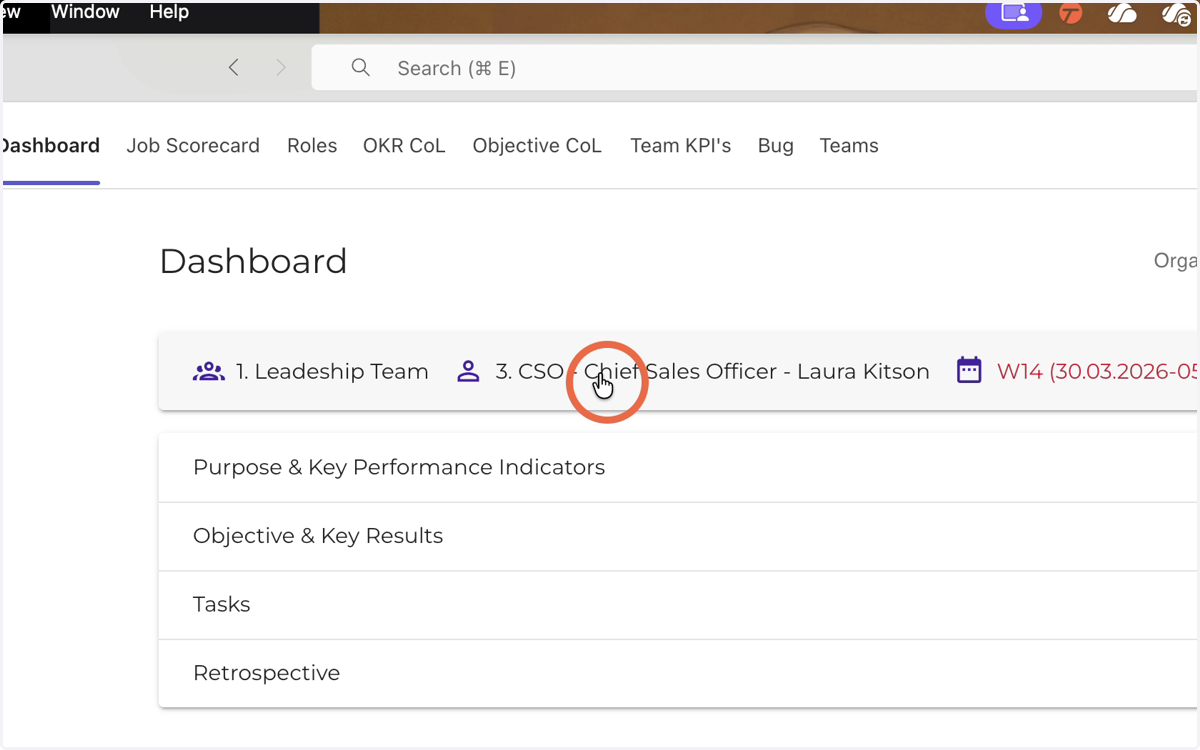Switch to the OKR CoL tab
Screen dimensions: 1200x750
404,146
